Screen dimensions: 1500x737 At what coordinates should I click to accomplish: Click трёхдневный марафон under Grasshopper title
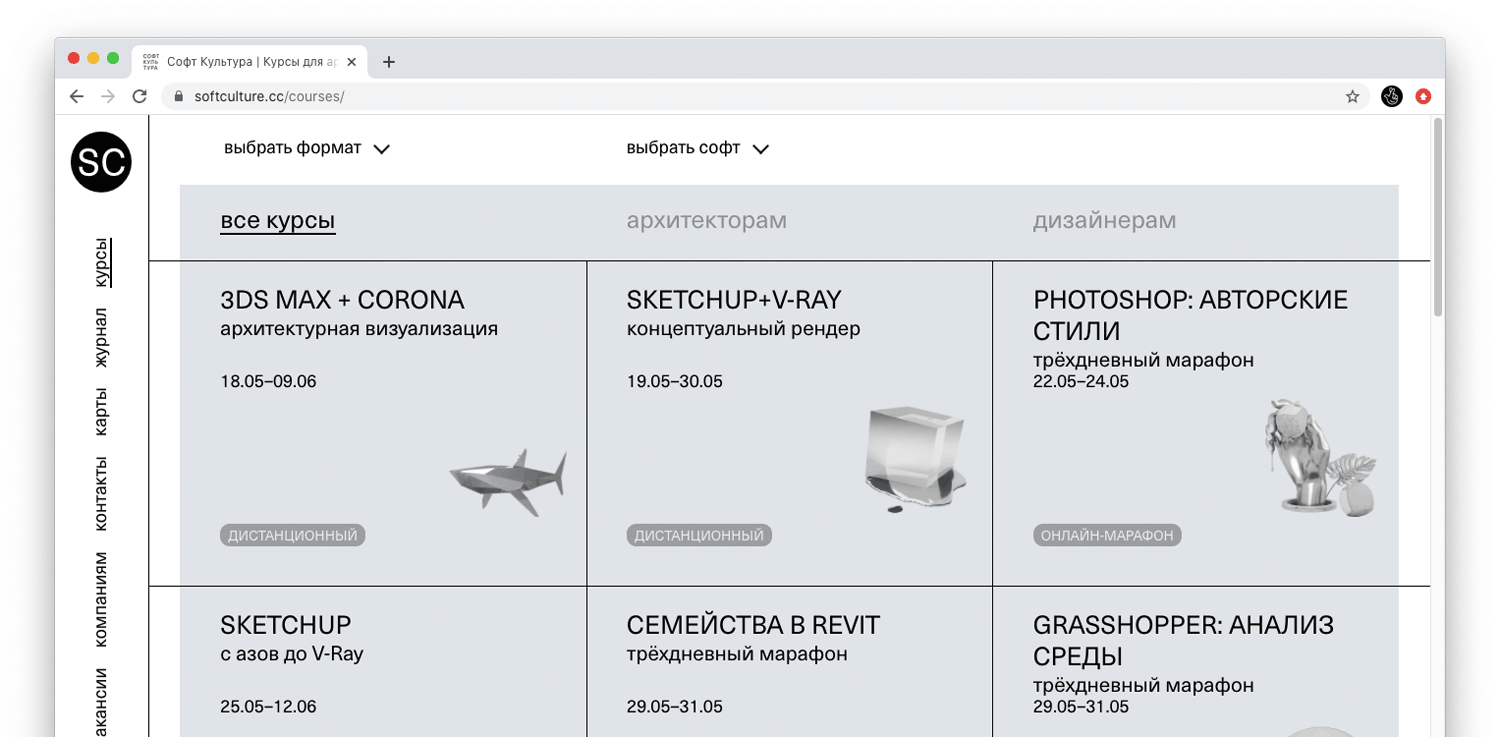pos(1143,685)
